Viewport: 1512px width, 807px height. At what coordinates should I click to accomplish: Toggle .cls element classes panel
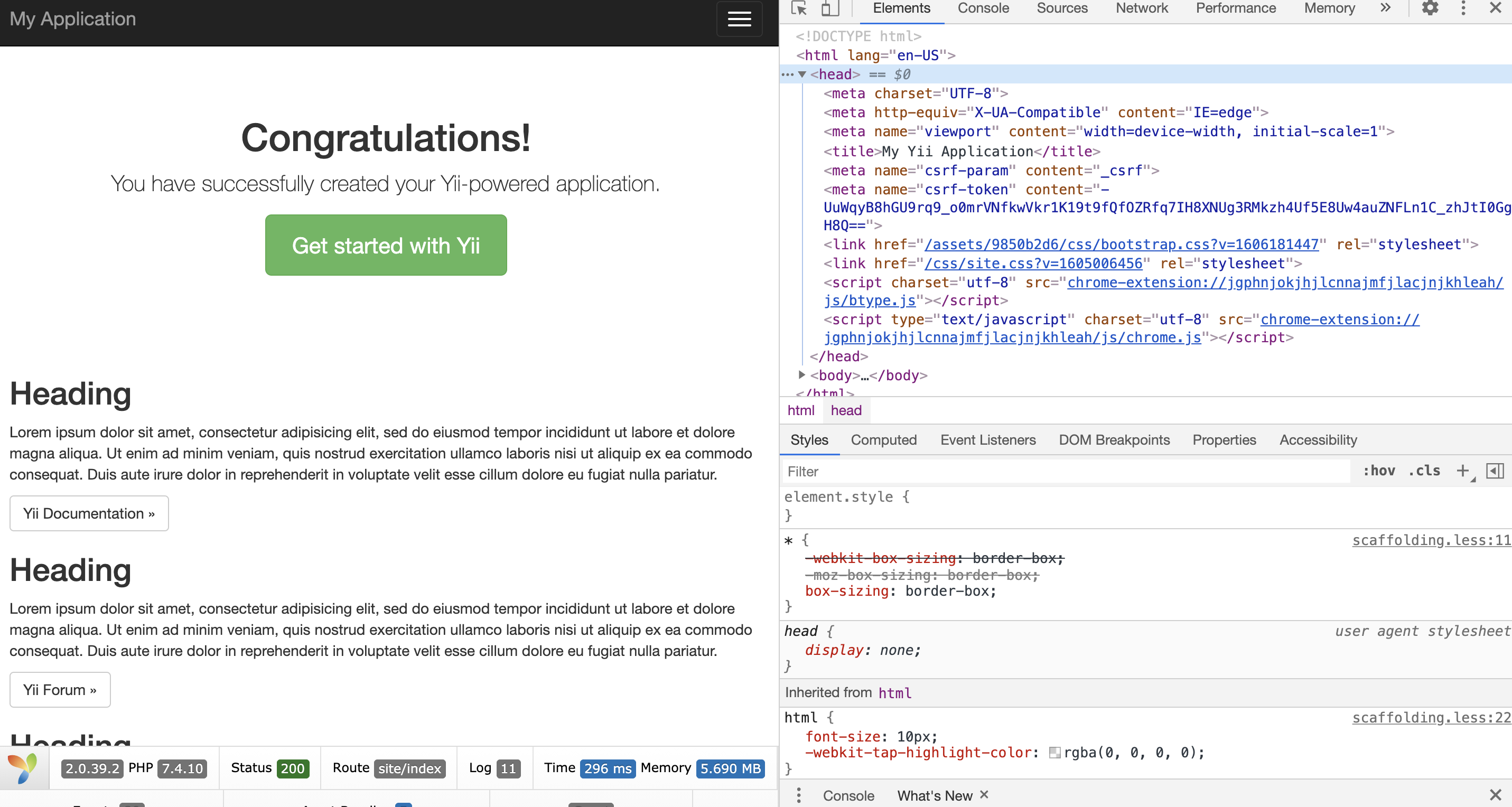[1424, 471]
